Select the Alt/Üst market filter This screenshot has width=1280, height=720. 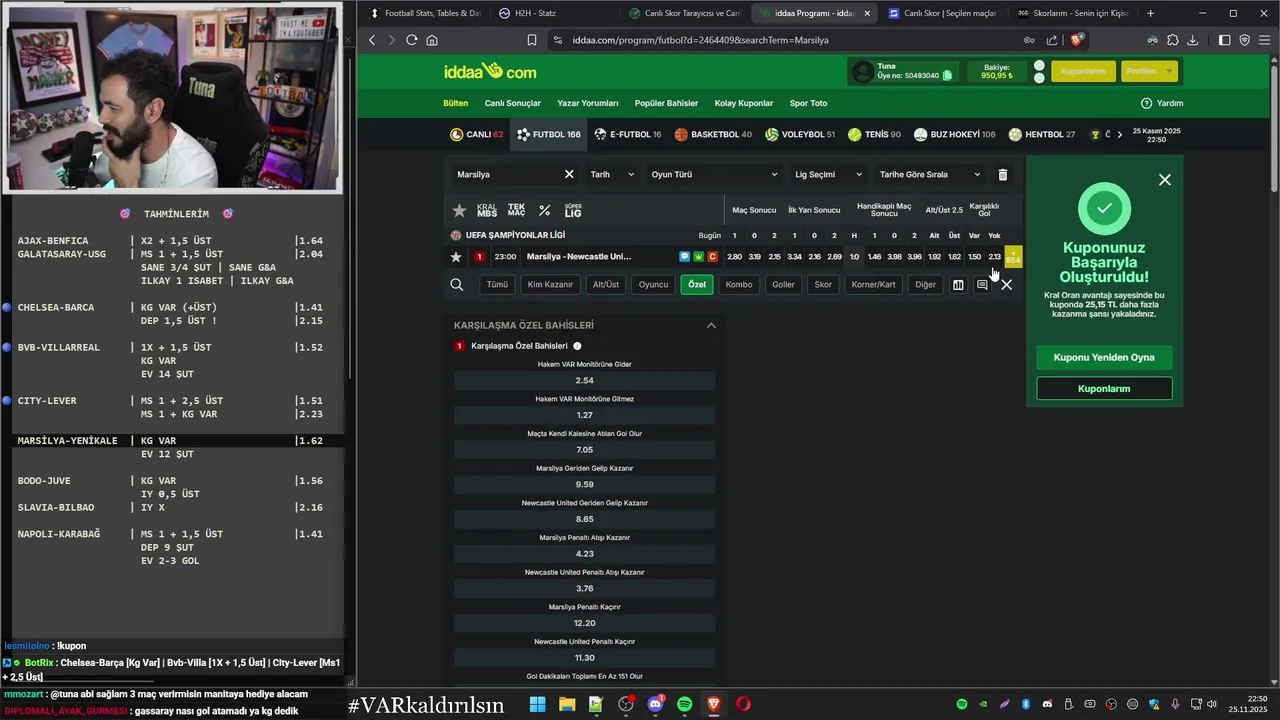point(606,285)
